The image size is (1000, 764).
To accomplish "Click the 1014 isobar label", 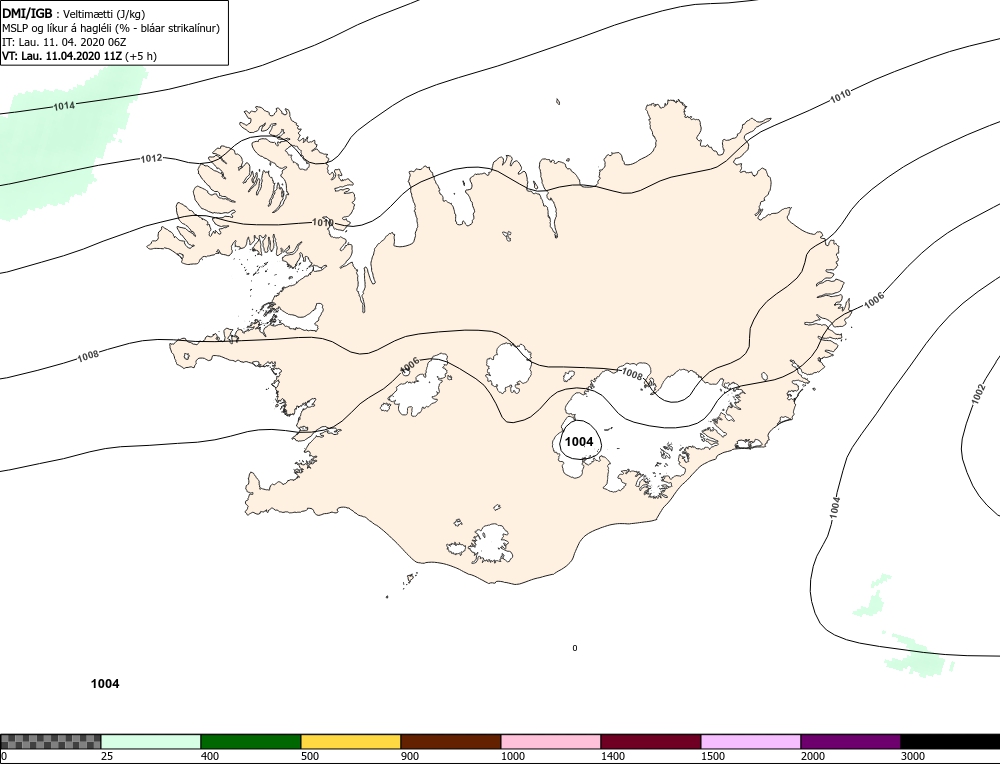I will click(64, 106).
